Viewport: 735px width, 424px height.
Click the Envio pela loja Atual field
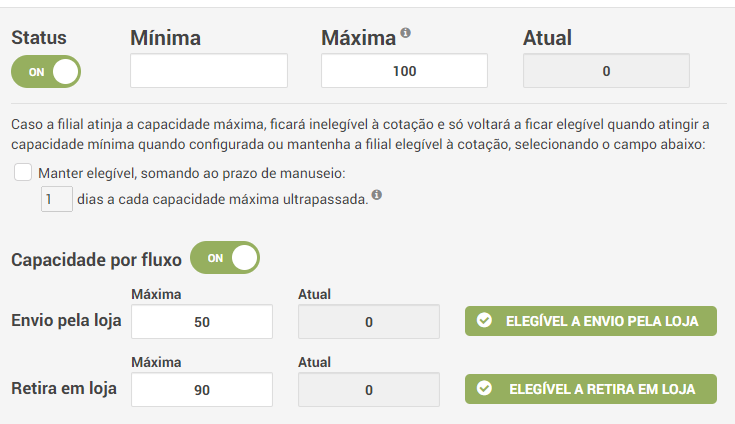tap(369, 322)
